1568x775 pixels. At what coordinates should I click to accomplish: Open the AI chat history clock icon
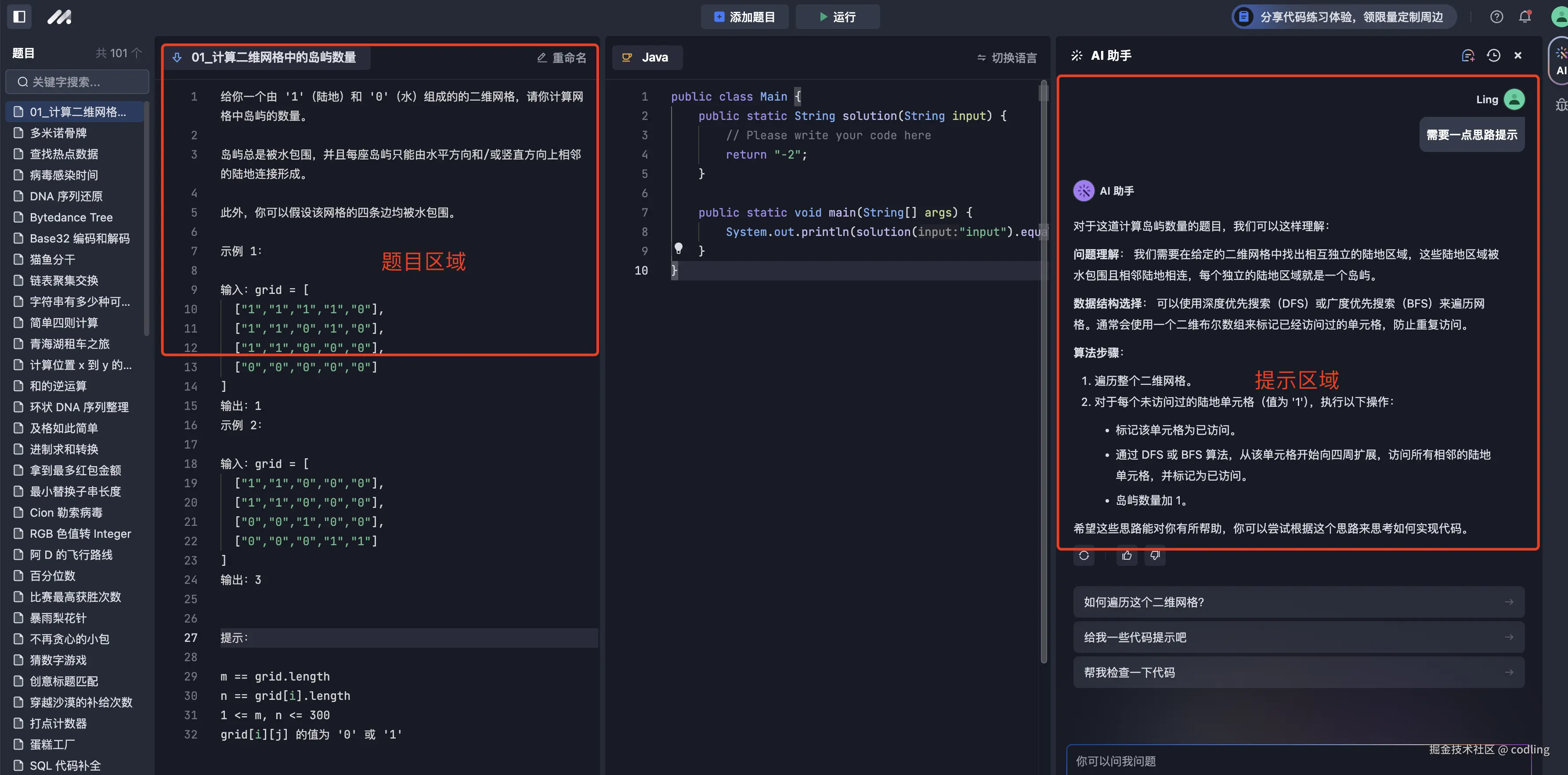pos(1493,55)
